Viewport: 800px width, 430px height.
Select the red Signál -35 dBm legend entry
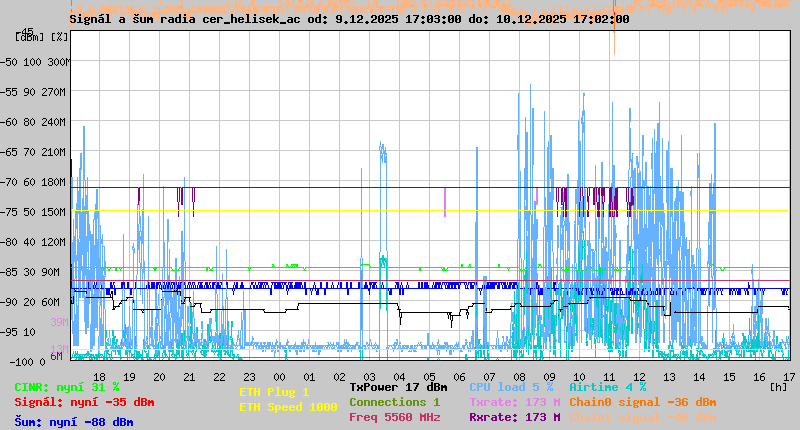pyautogui.click(x=84, y=402)
